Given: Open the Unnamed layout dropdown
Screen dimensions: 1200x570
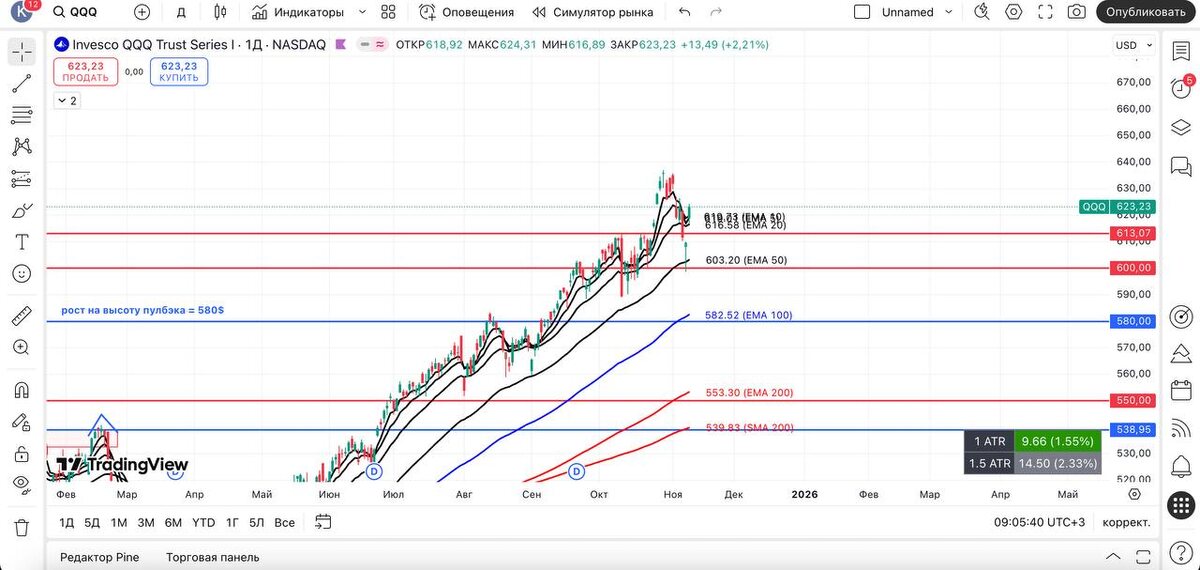Looking at the screenshot, I should (x=915, y=12).
